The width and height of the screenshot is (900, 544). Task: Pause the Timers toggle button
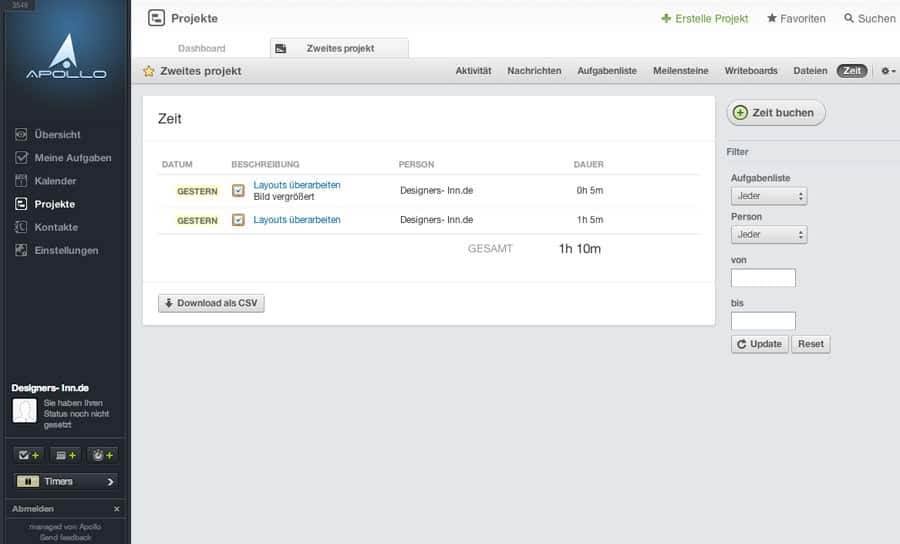[28, 481]
